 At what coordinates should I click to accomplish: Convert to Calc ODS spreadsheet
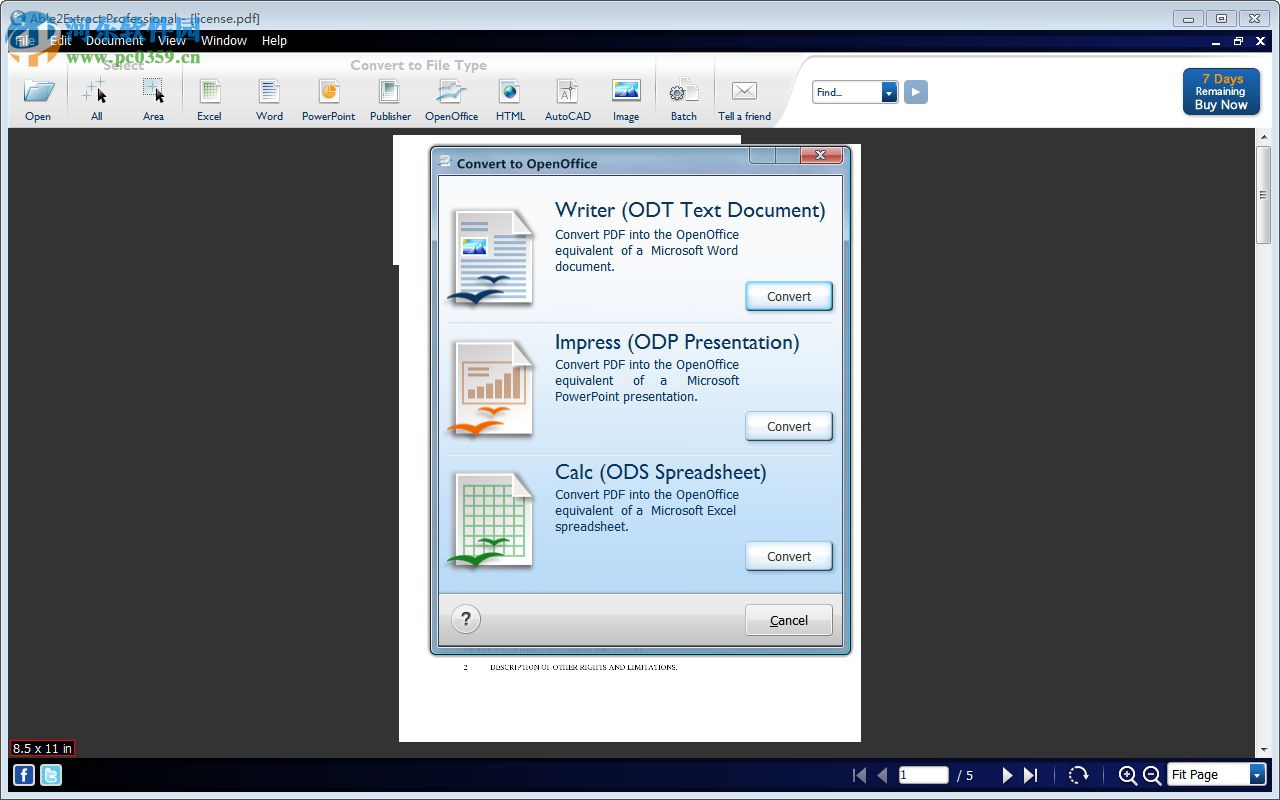click(789, 556)
